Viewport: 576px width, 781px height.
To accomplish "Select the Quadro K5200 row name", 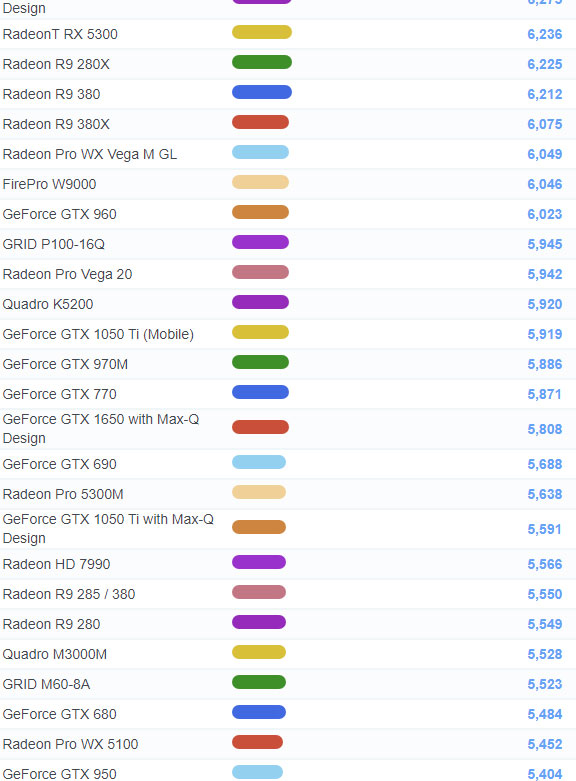I will (48, 304).
